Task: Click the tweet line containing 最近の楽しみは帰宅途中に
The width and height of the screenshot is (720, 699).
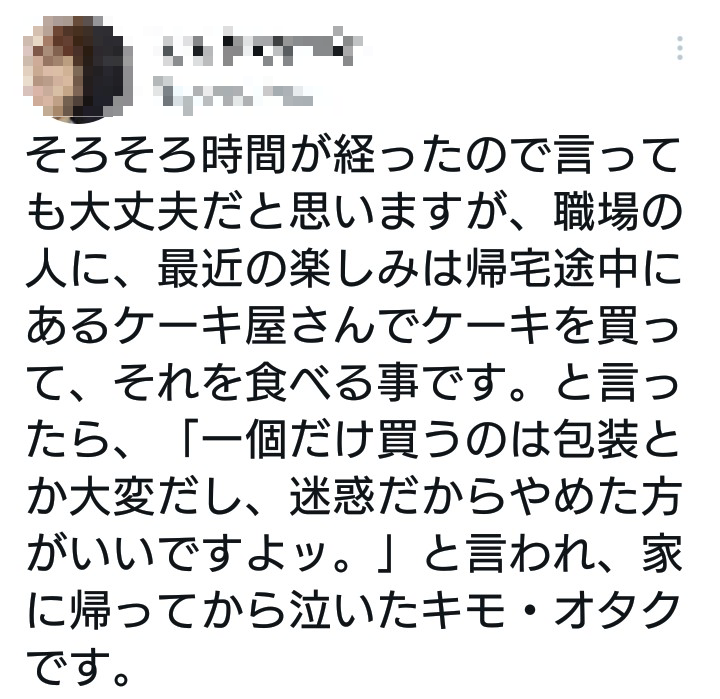Action: coord(353,269)
